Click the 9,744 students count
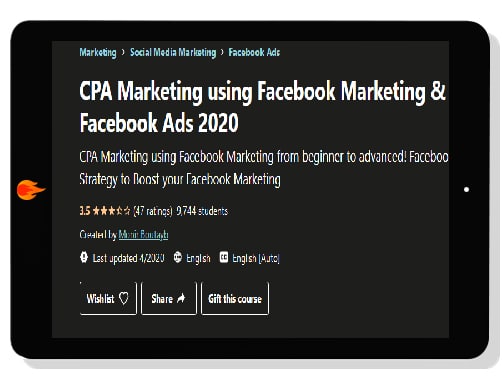Viewport: 502px width, 381px height. pyautogui.click(x=202, y=211)
